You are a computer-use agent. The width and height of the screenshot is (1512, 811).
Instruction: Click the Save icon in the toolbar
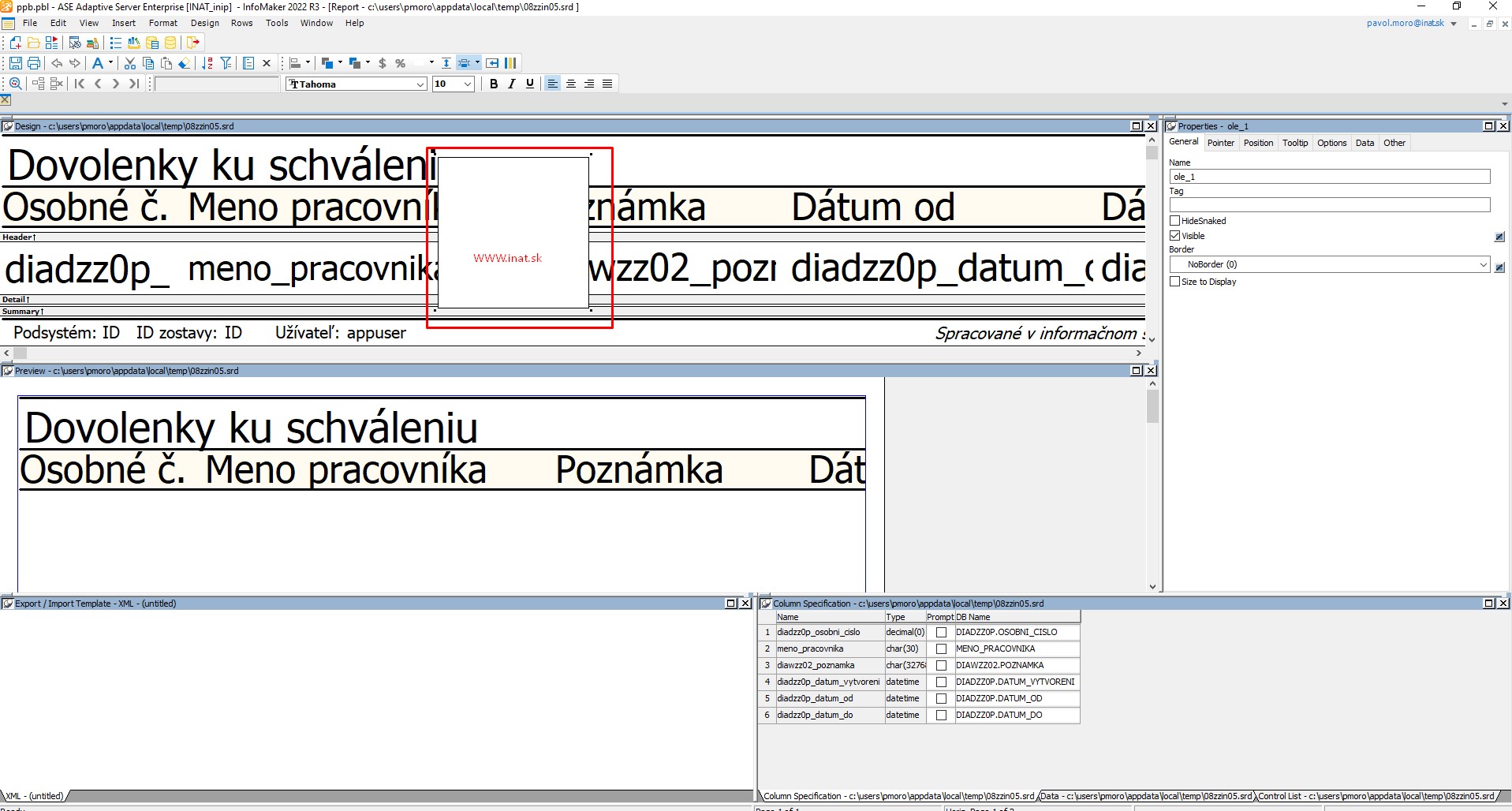tap(16, 63)
